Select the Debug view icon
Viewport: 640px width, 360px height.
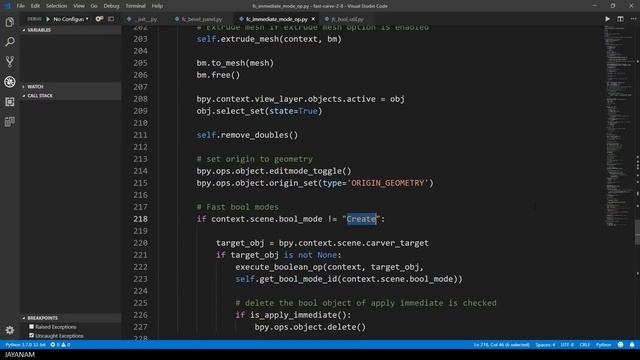point(10,82)
